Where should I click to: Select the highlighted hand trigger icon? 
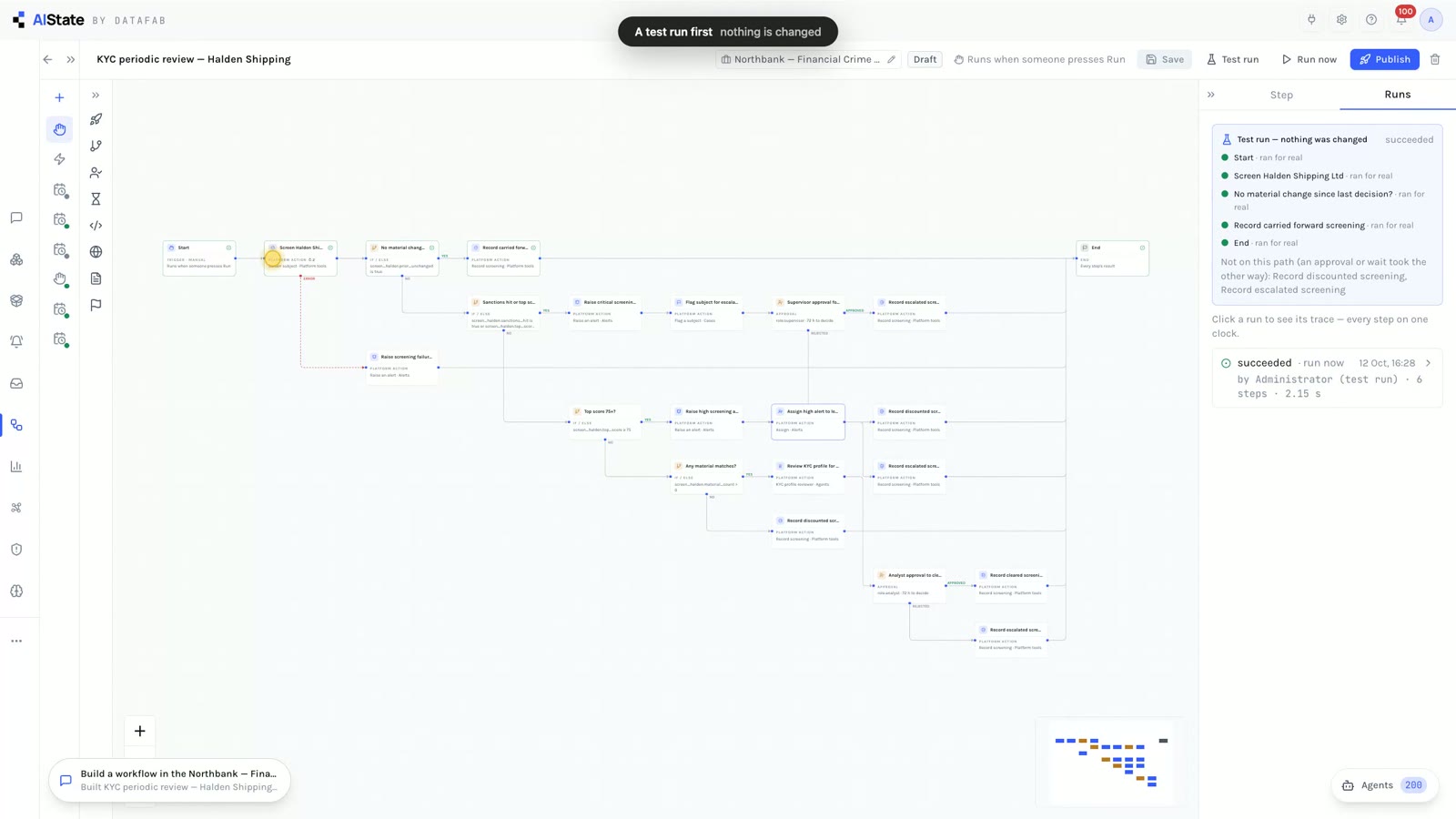[x=59, y=129]
